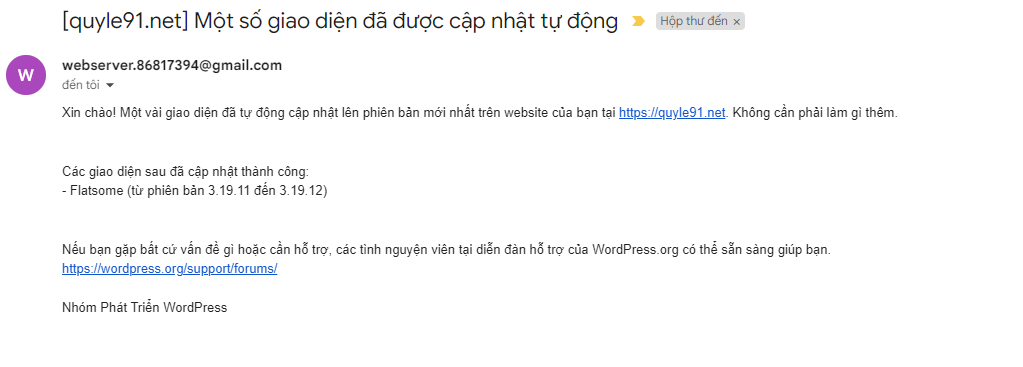Click sender webserver.86817394@gmail.com
This screenshot has width=1023, height=367.
(x=172, y=65)
